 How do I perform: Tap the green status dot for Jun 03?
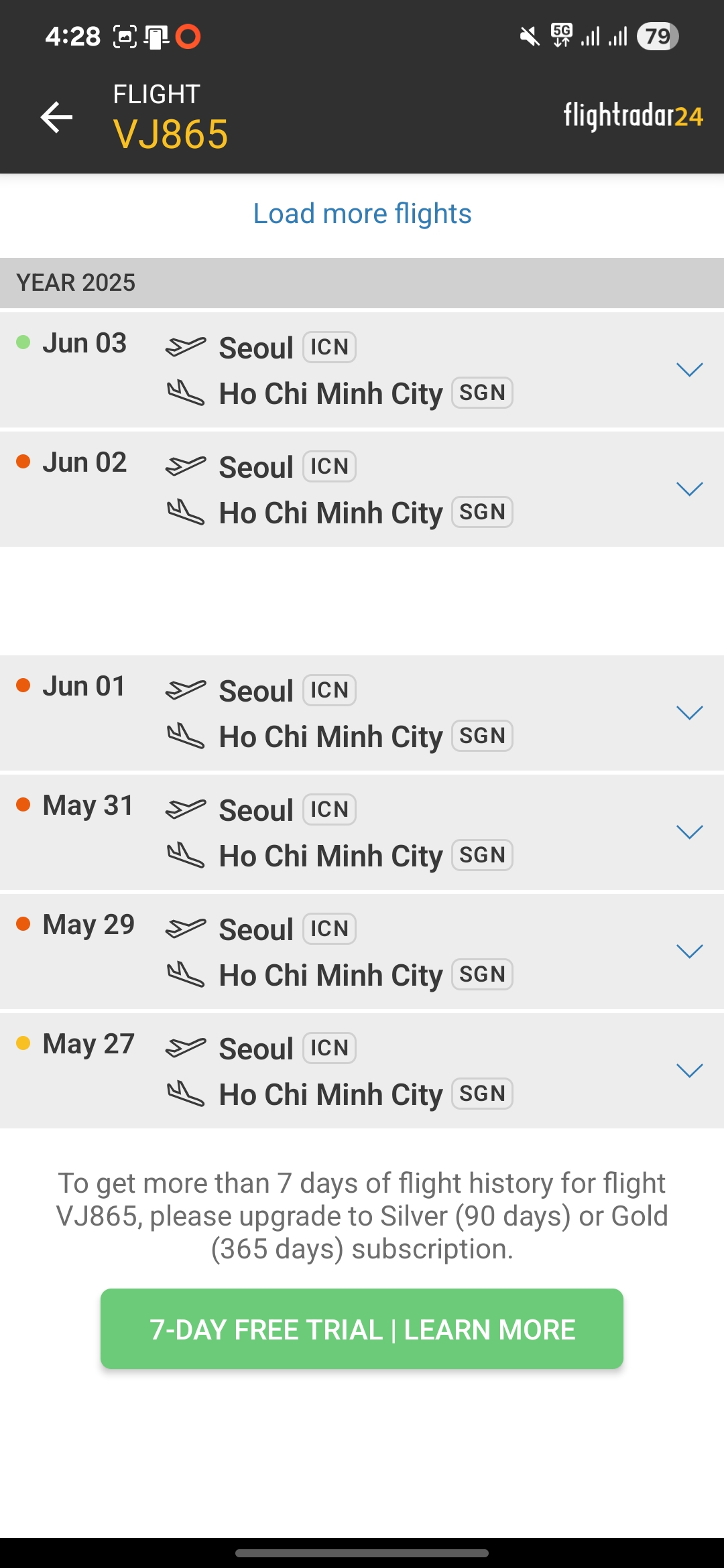pyautogui.click(x=23, y=342)
